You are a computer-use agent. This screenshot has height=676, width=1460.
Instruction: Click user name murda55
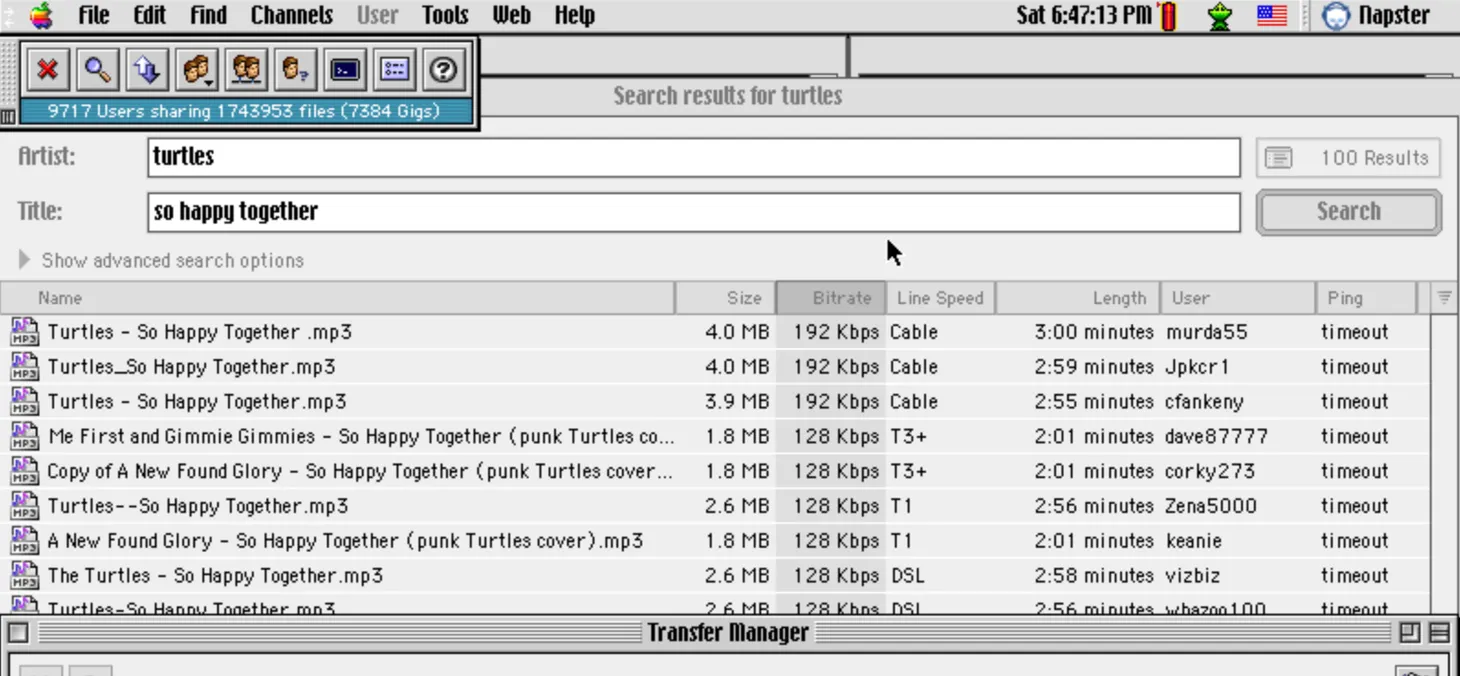[x=1206, y=332]
